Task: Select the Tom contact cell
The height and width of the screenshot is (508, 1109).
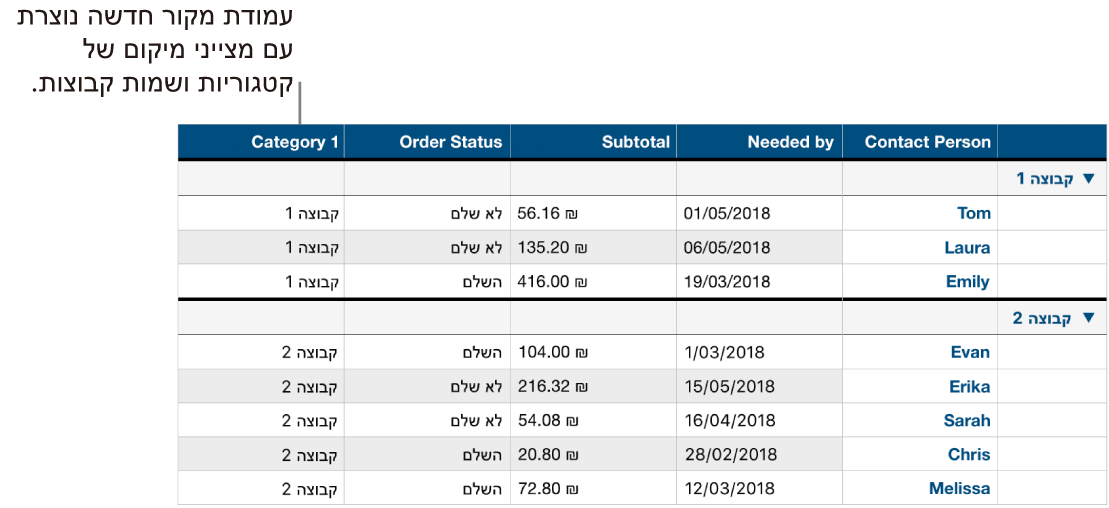Action: point(973,213)
